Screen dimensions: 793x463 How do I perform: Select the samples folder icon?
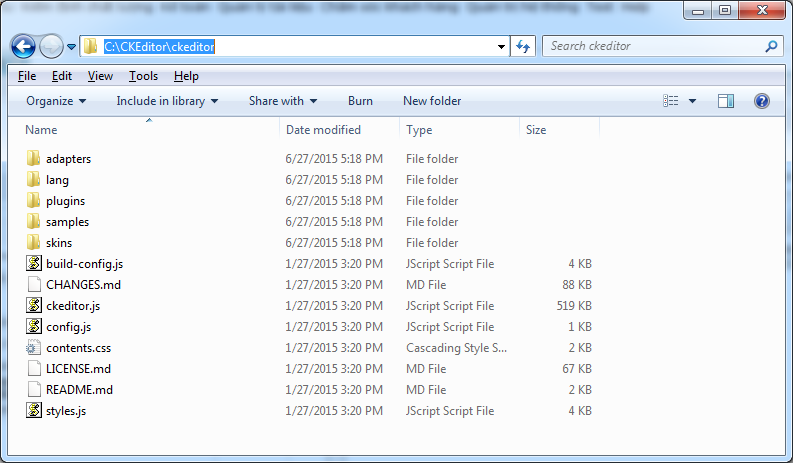tap(33, 221)
